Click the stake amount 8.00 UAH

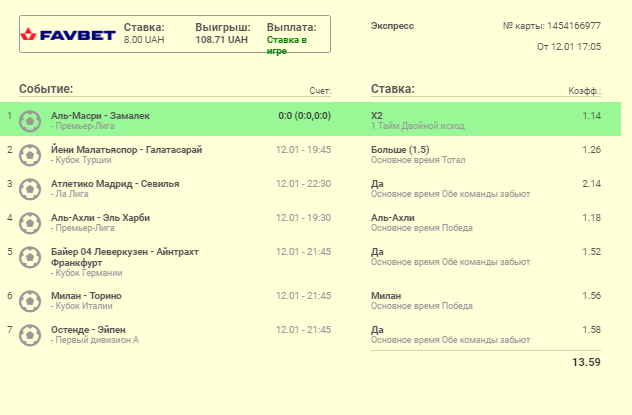click(144, 39)
